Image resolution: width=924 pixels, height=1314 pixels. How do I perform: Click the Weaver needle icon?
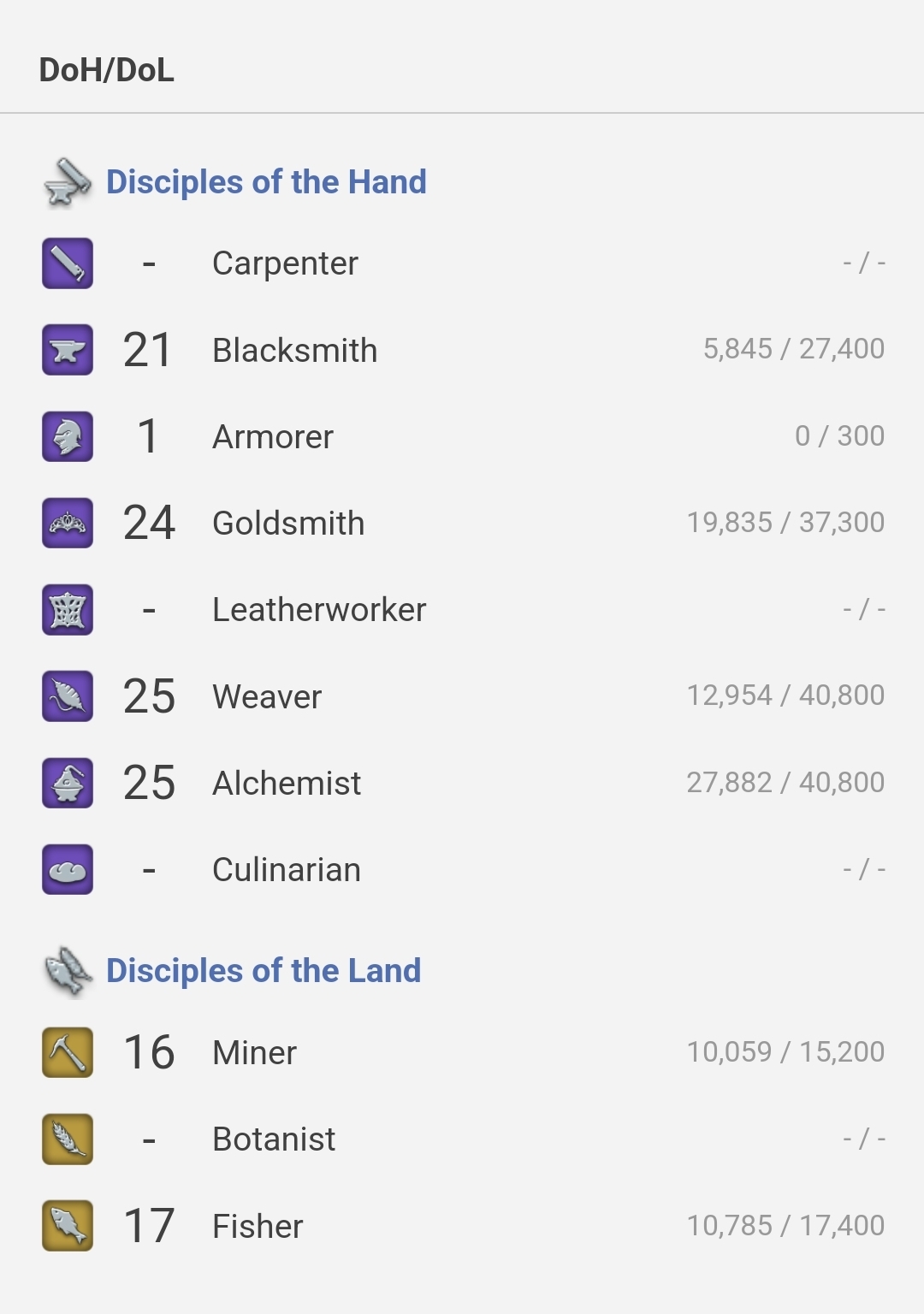pos(68,696)
